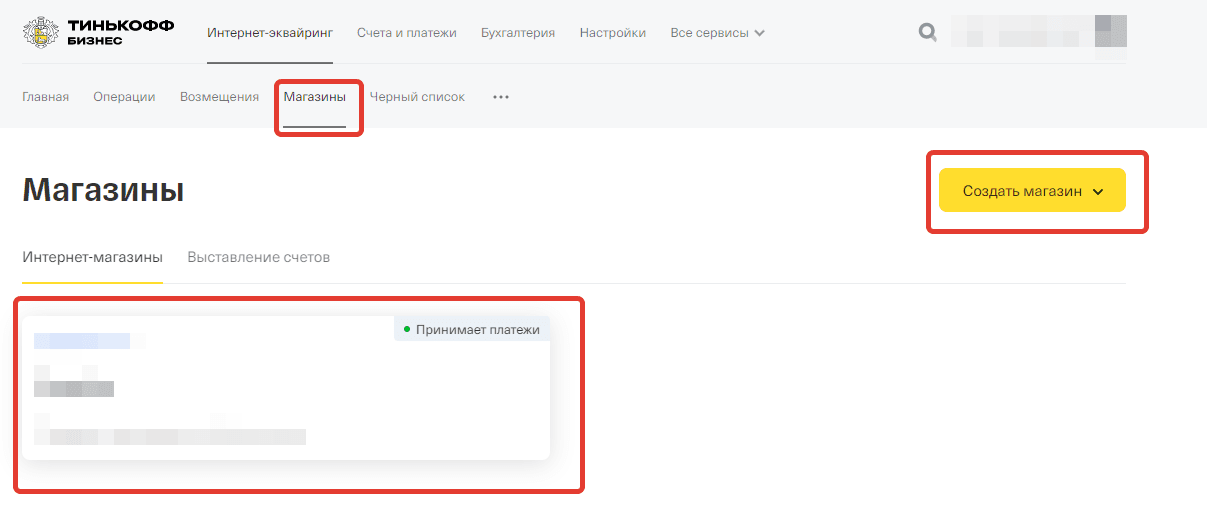Switch to the 'Выставление счетов' tab

pos(258,257)
